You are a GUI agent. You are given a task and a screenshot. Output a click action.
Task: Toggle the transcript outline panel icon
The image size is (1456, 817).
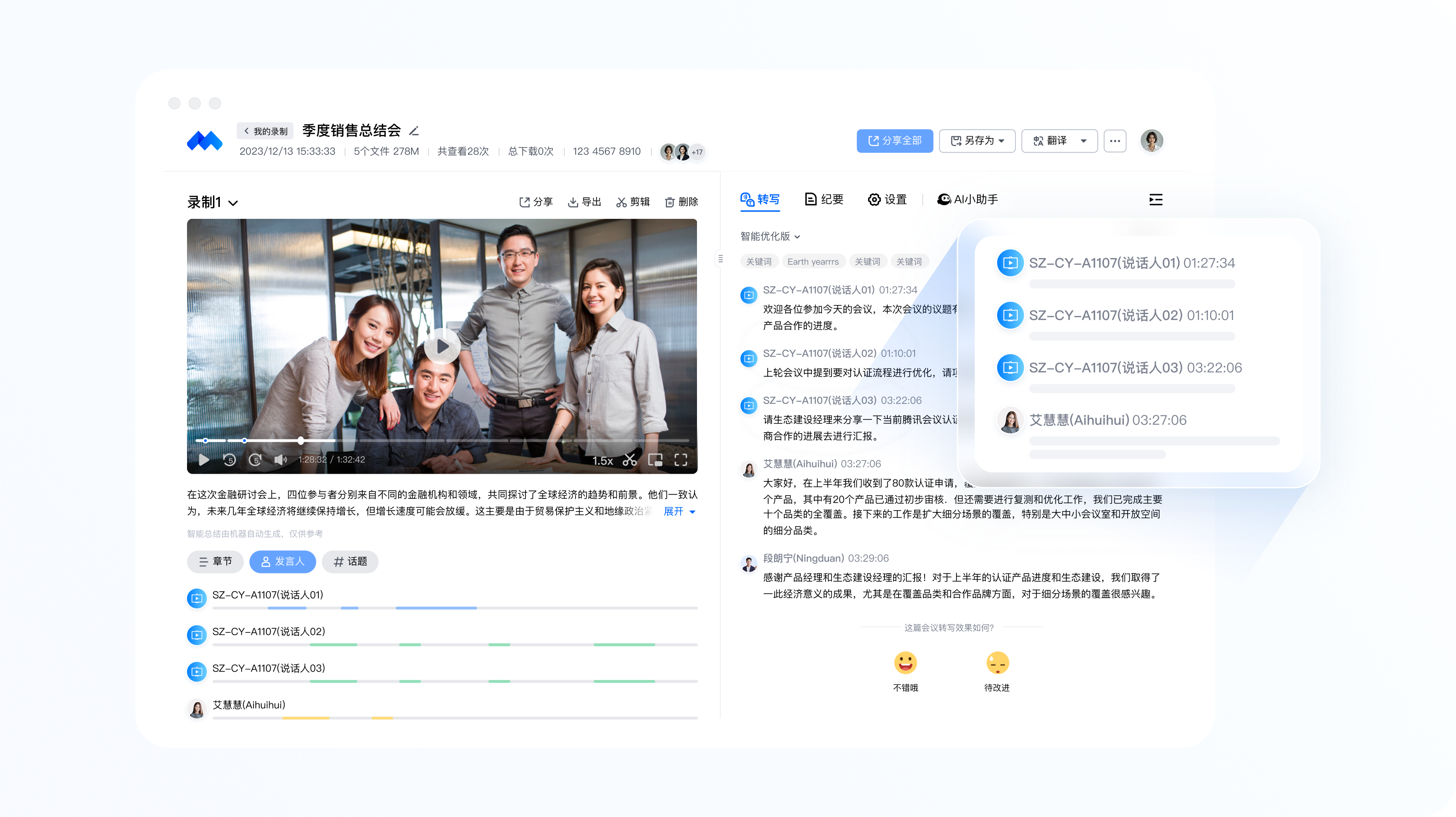click(1155, 199)
